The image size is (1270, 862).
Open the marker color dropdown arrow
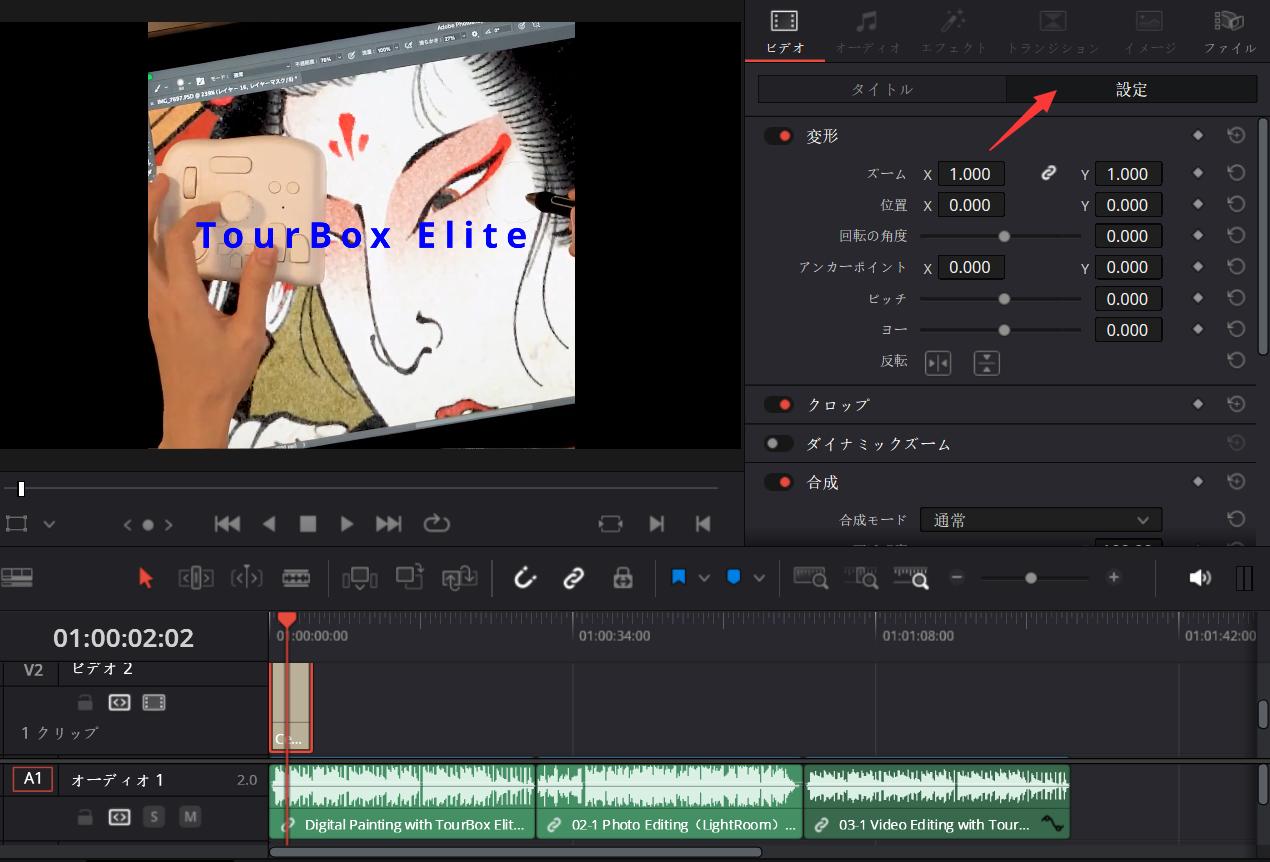click(x=759, y=578)
